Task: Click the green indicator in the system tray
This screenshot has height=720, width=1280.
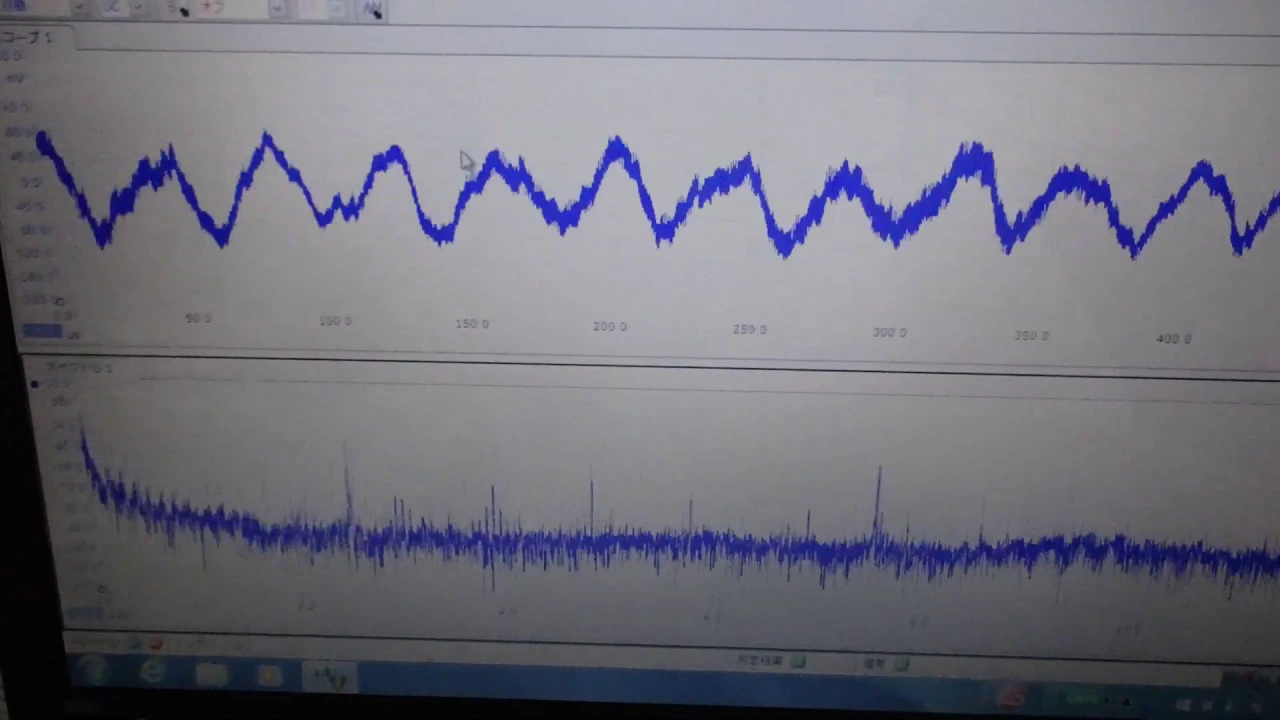Action: pyautogui.click(x=1081, y=700)
